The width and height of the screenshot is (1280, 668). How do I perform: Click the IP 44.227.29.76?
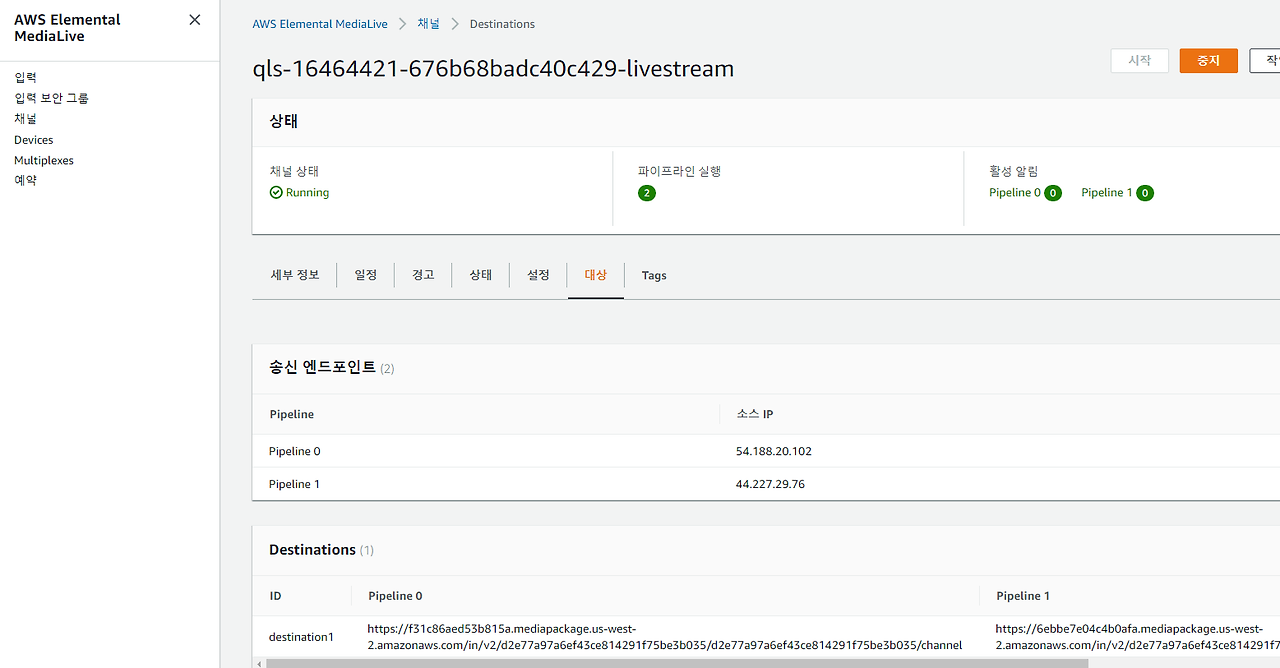click(x=770, y=484)
